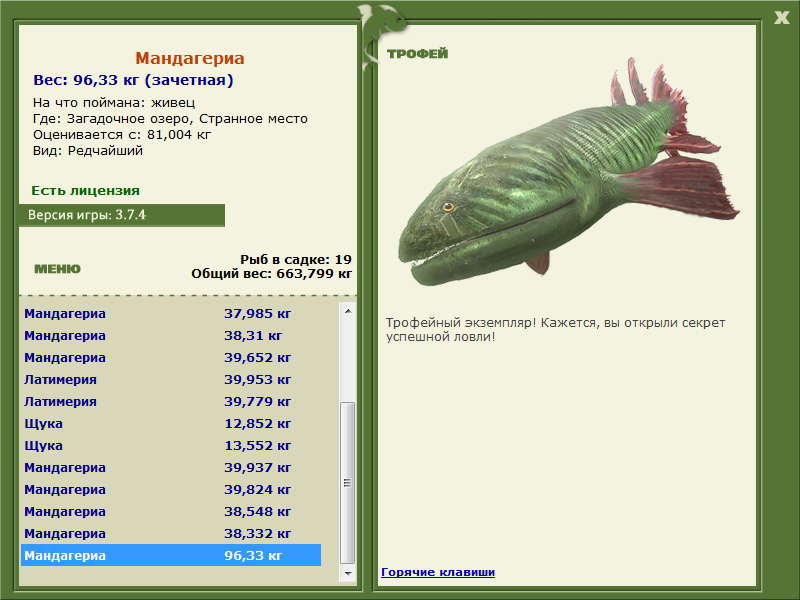Select Мандагериа 39,652 кг entry
This screenshot has width=800, height=600.
pyautogui.click(x=171, y=357)
